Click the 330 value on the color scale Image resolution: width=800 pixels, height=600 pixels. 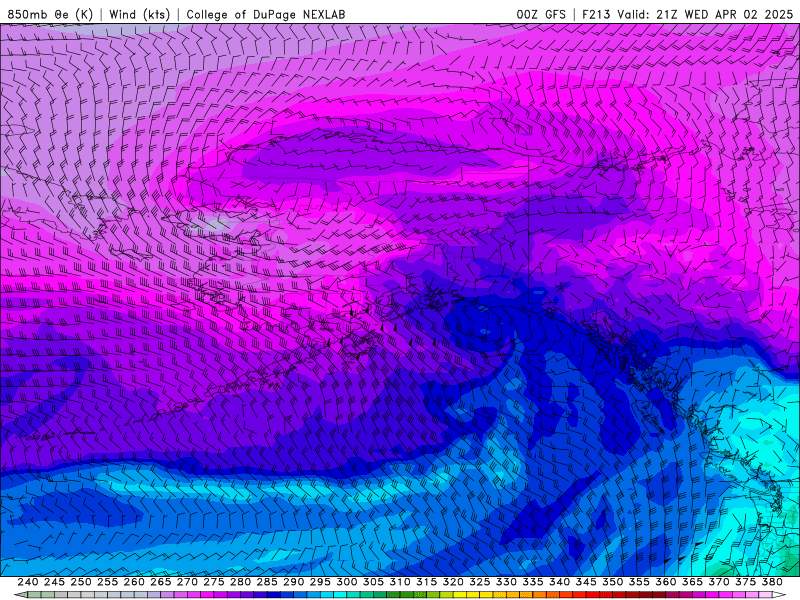(506, 582)
